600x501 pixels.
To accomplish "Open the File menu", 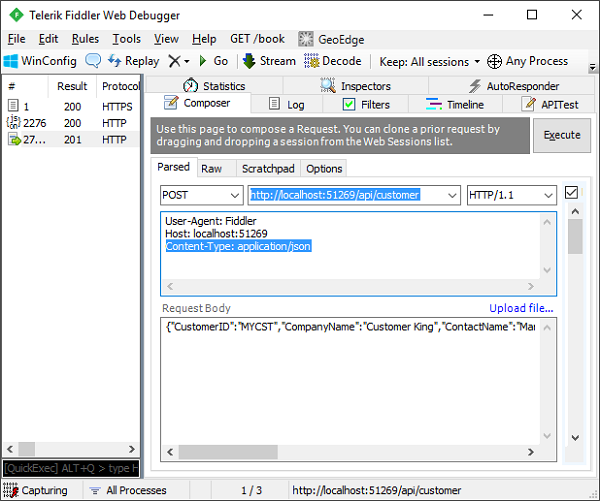I will (x=16, y=39).
